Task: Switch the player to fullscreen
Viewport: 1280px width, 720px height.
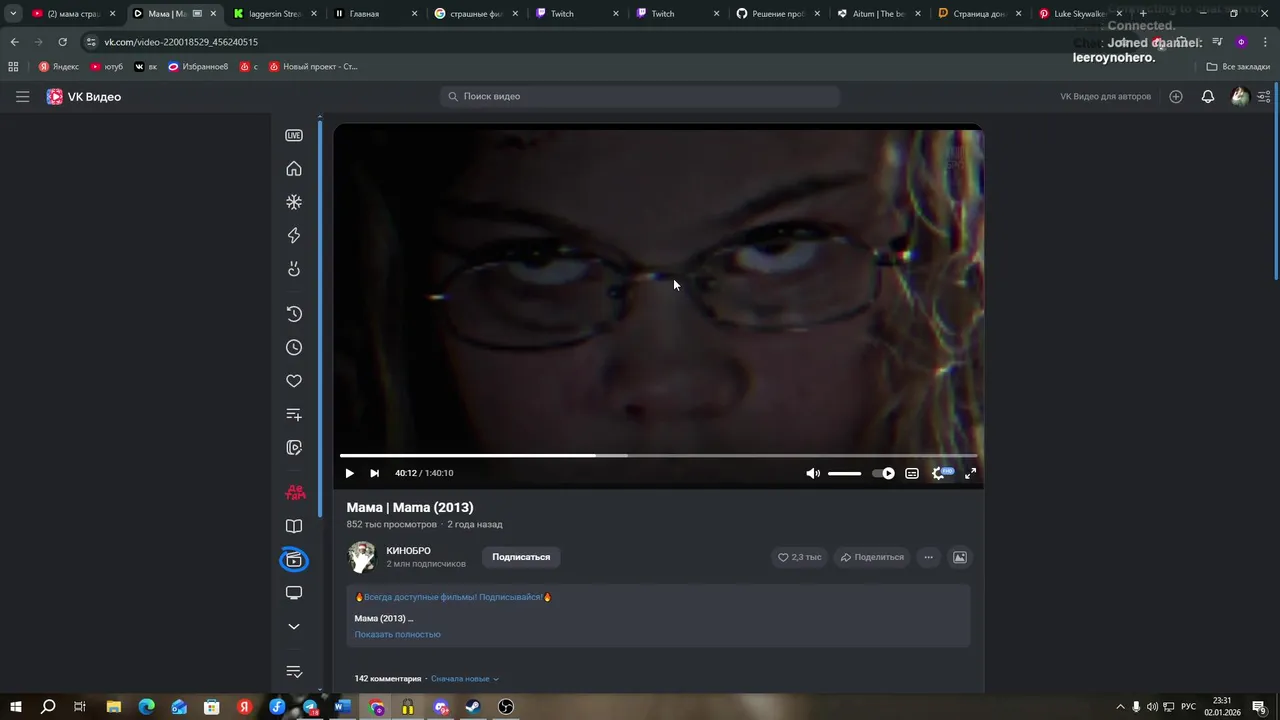Action: click(x=970, y=474)
